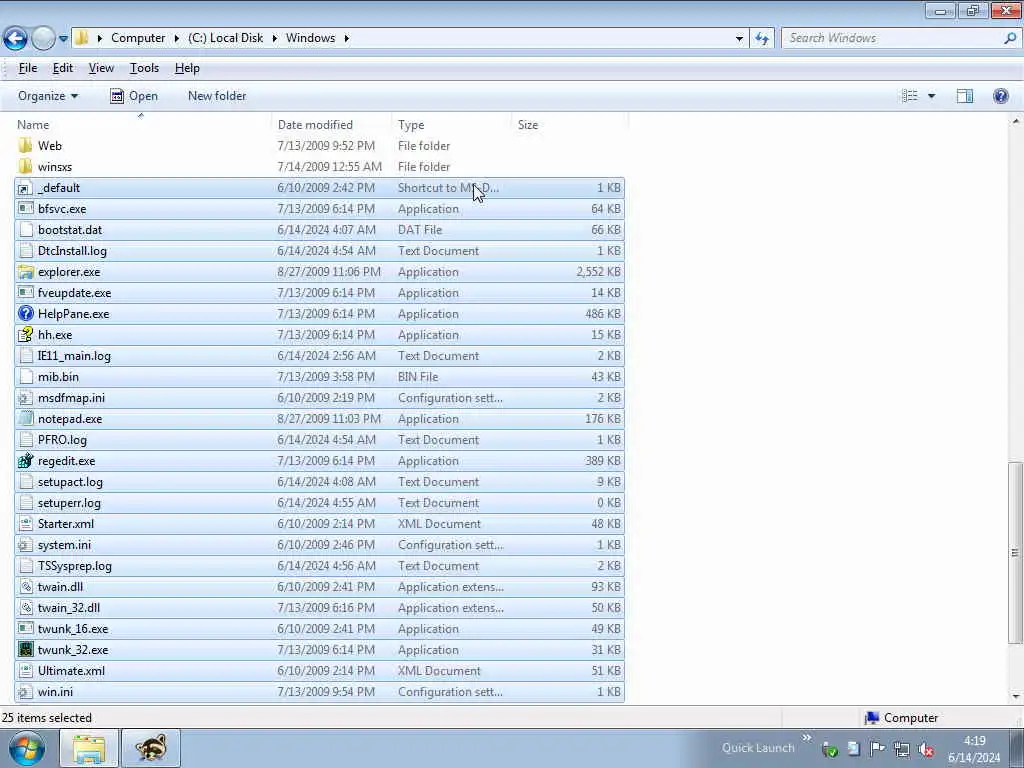Click the twain.dll file icon
Image resolution: width=1024 pixels, height=768 pixels.
pos(25,586)
